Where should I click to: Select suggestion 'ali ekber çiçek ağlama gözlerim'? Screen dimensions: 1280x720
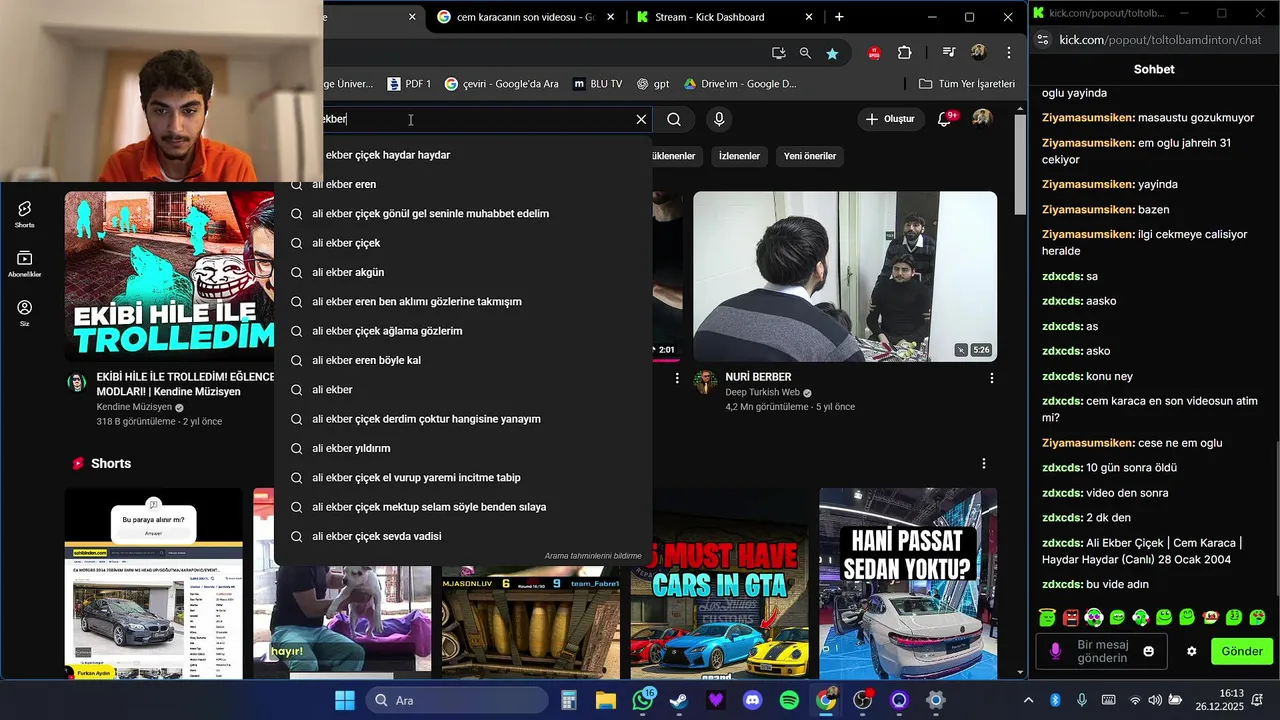pyautogui.click(x=463, y=331)
